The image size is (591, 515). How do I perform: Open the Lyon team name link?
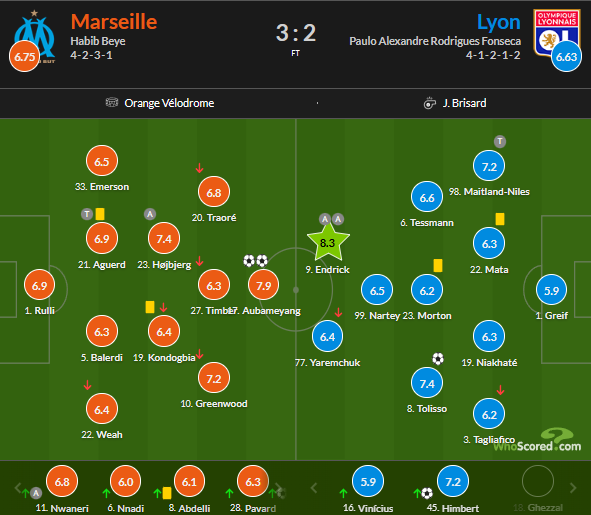499,22
